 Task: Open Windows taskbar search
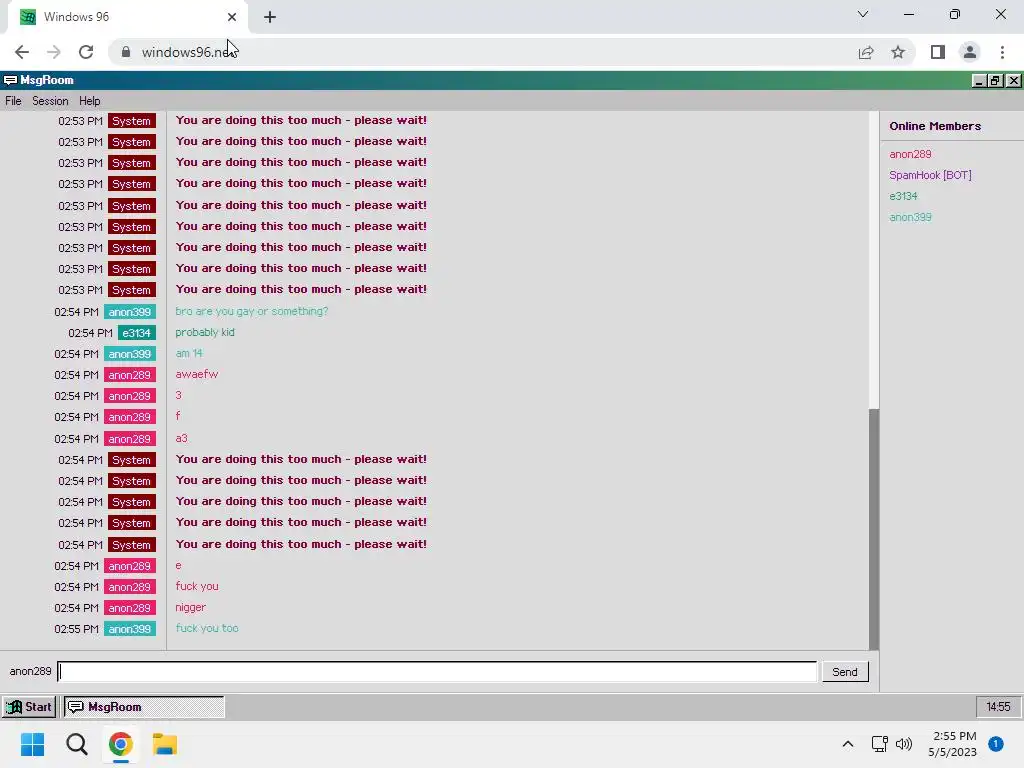click(x=76, y=744)
